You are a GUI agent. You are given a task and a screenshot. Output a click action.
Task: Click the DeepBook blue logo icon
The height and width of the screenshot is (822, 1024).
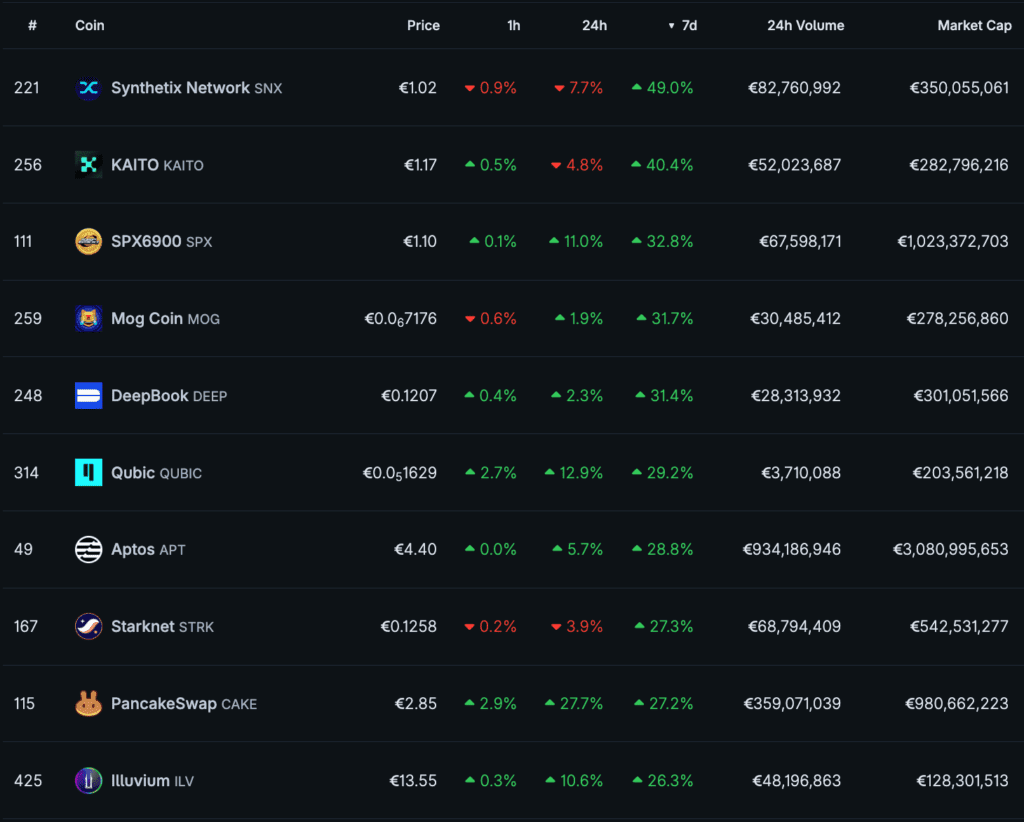click(89, 396)
